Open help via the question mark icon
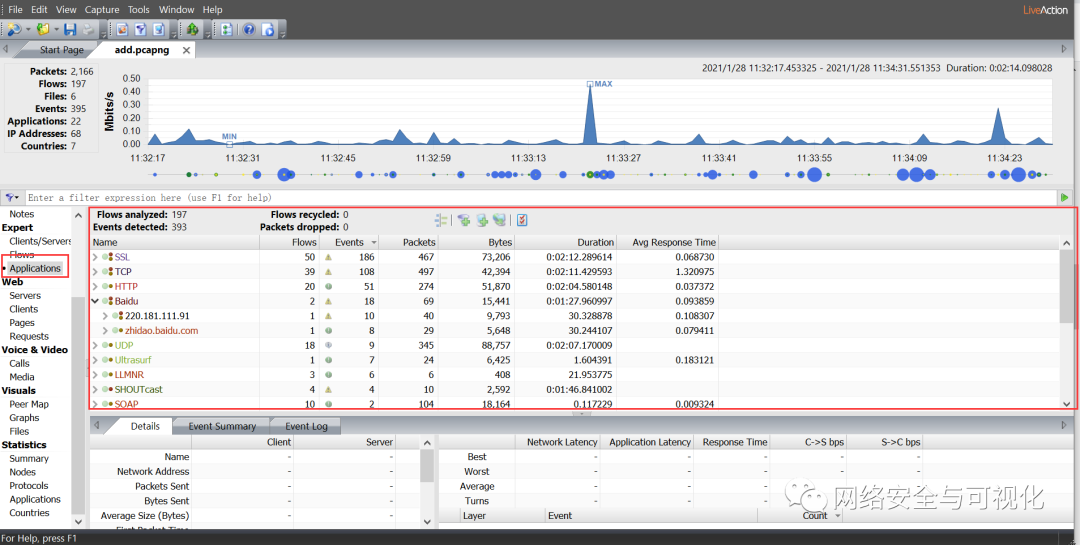 [x=249, y=29]
